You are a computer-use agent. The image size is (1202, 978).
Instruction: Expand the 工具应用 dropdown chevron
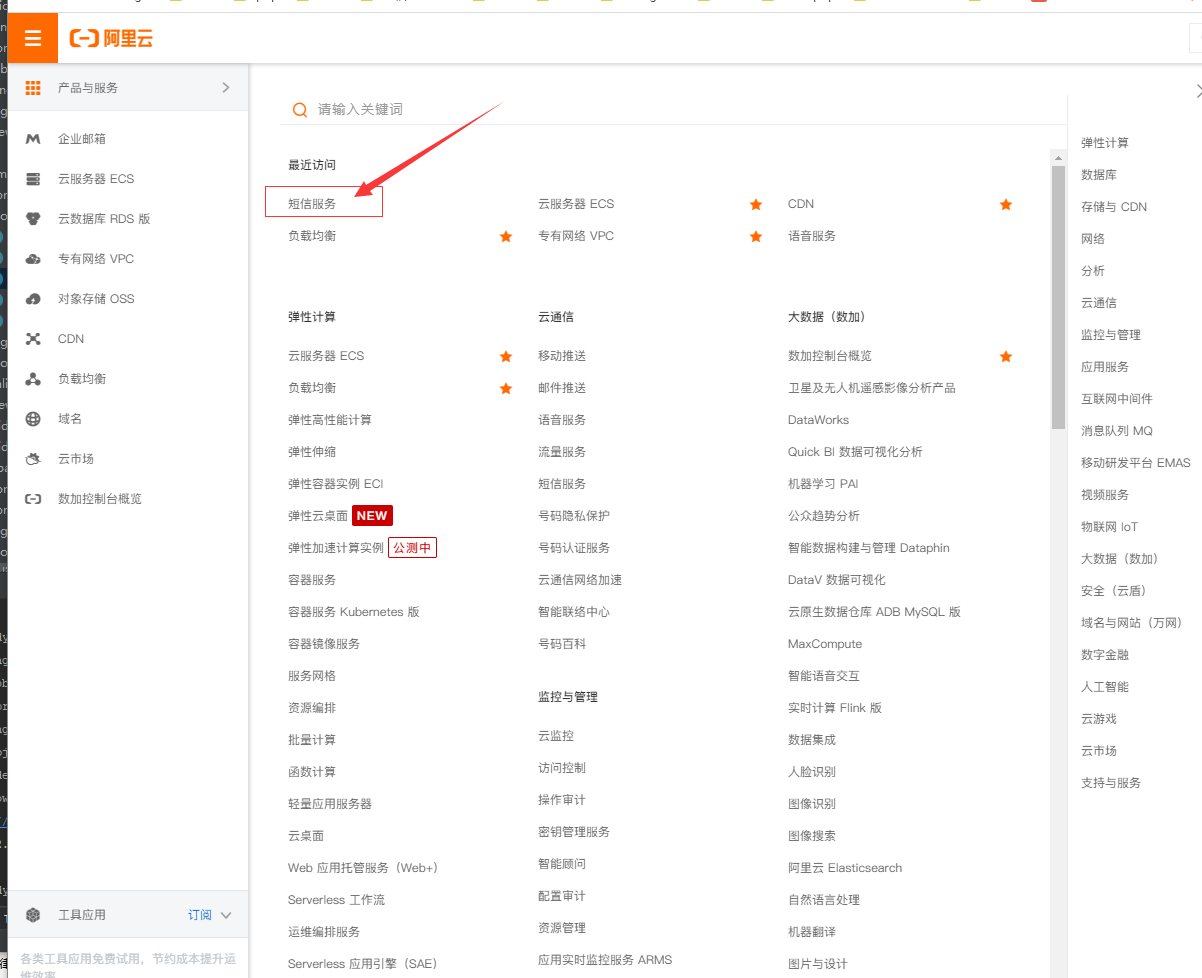click(226, 915)
